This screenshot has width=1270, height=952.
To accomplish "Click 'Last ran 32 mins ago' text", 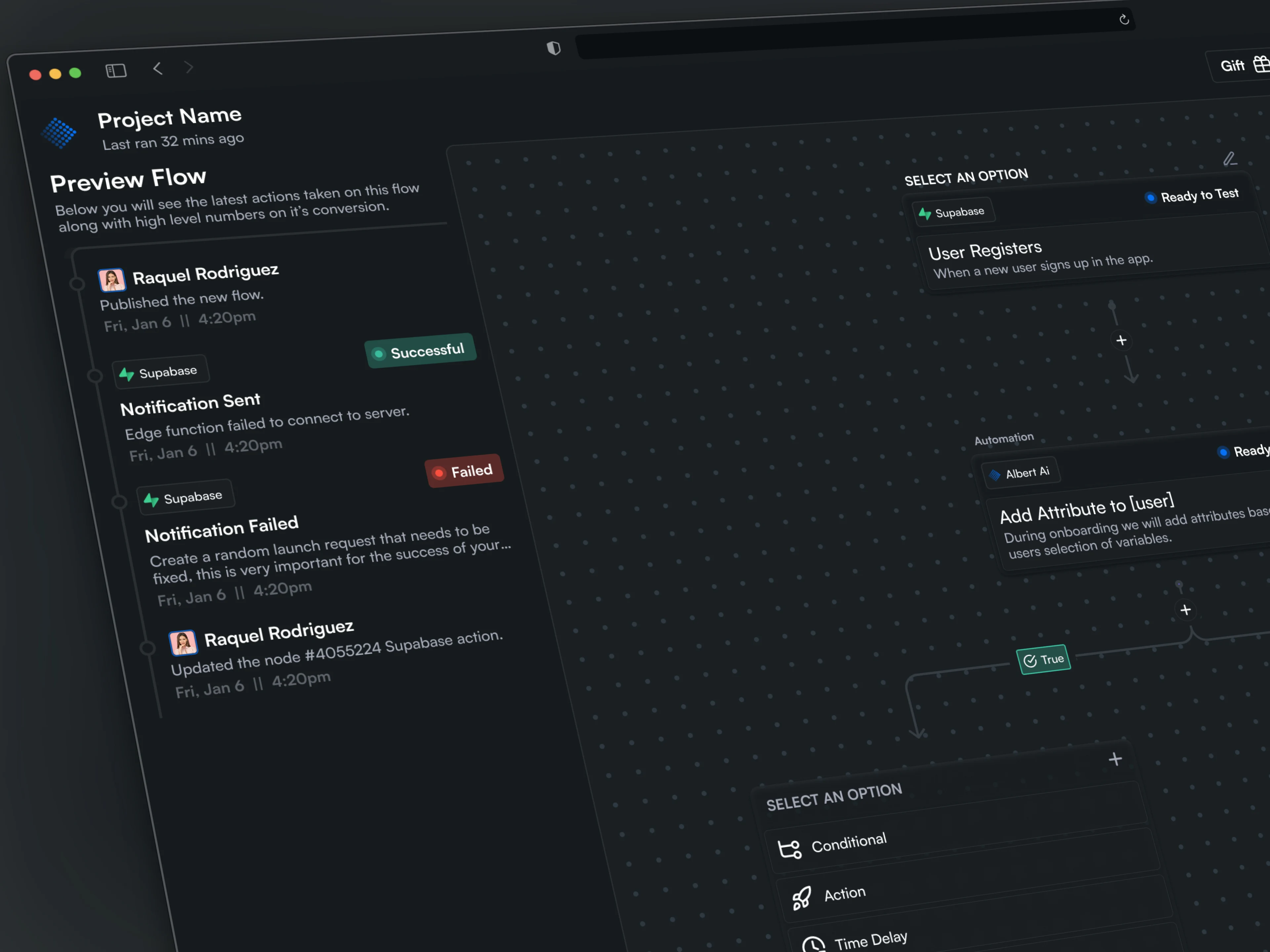I will coord(173,141).
